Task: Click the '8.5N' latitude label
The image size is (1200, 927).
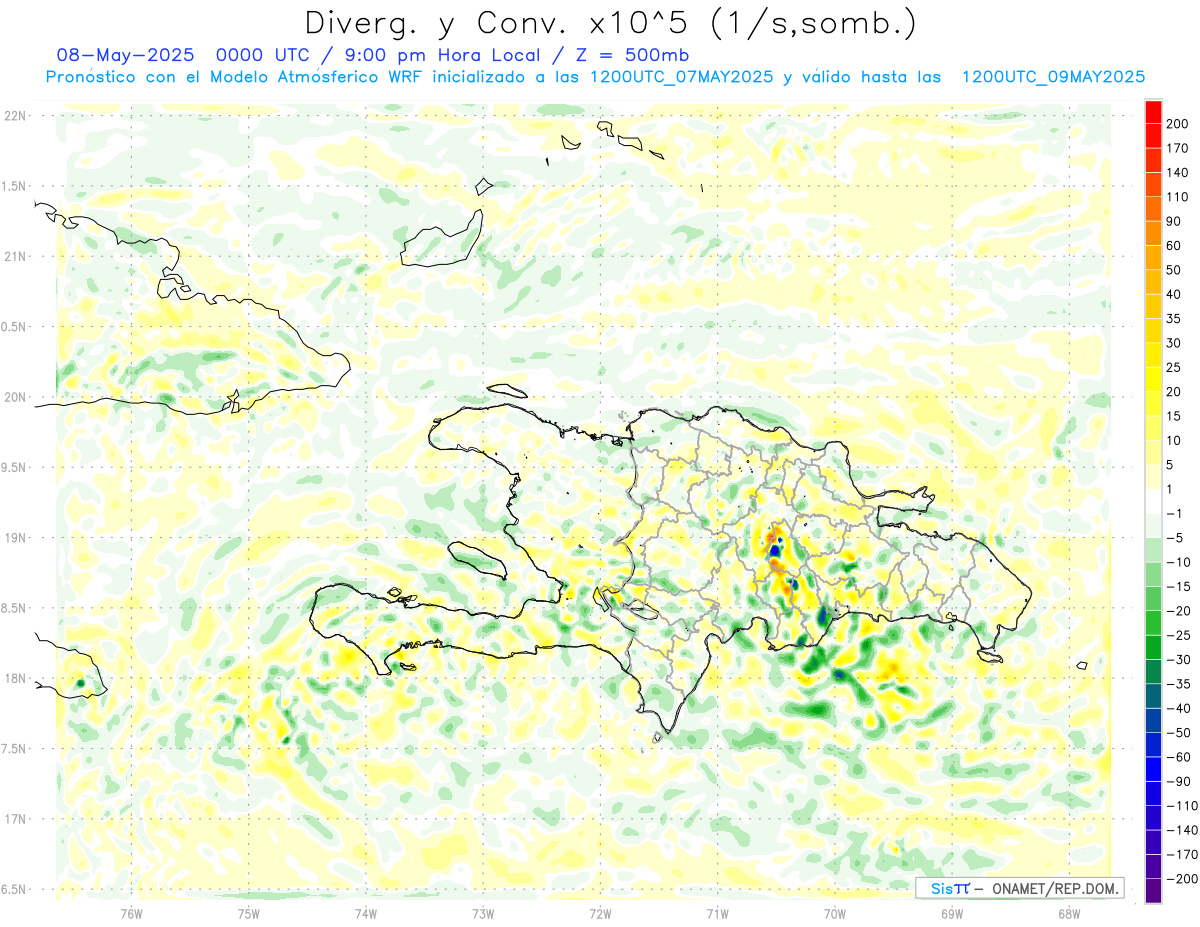Action: tap(15, 608)
